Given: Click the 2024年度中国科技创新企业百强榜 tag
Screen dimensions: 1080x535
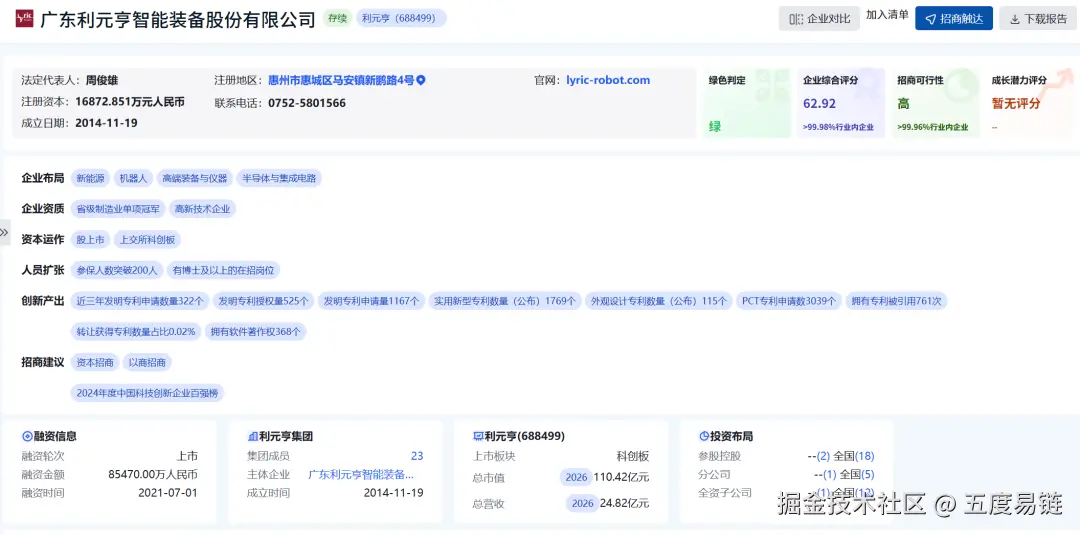Looking at the screenshot, I should (x=148, y=393).
